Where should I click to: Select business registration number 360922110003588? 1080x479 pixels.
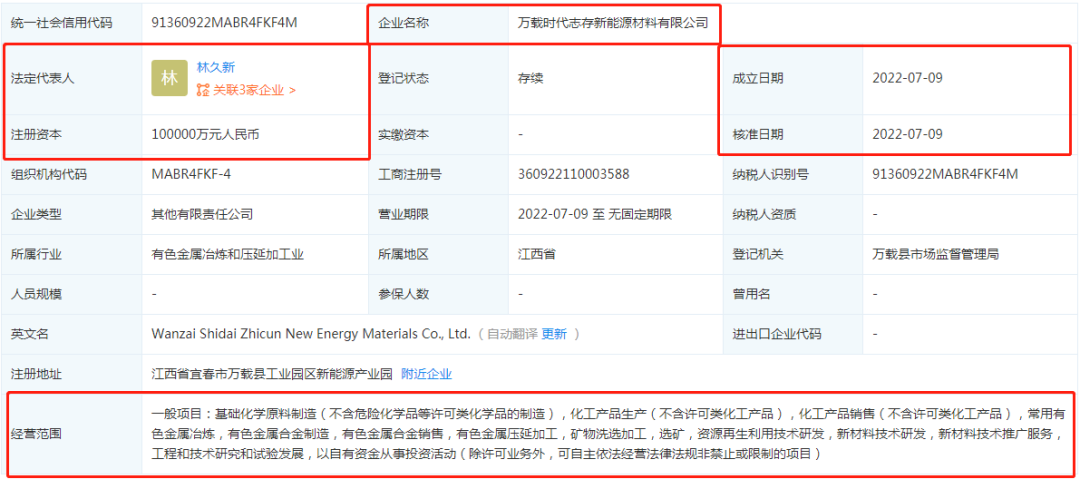pos(574,174)
